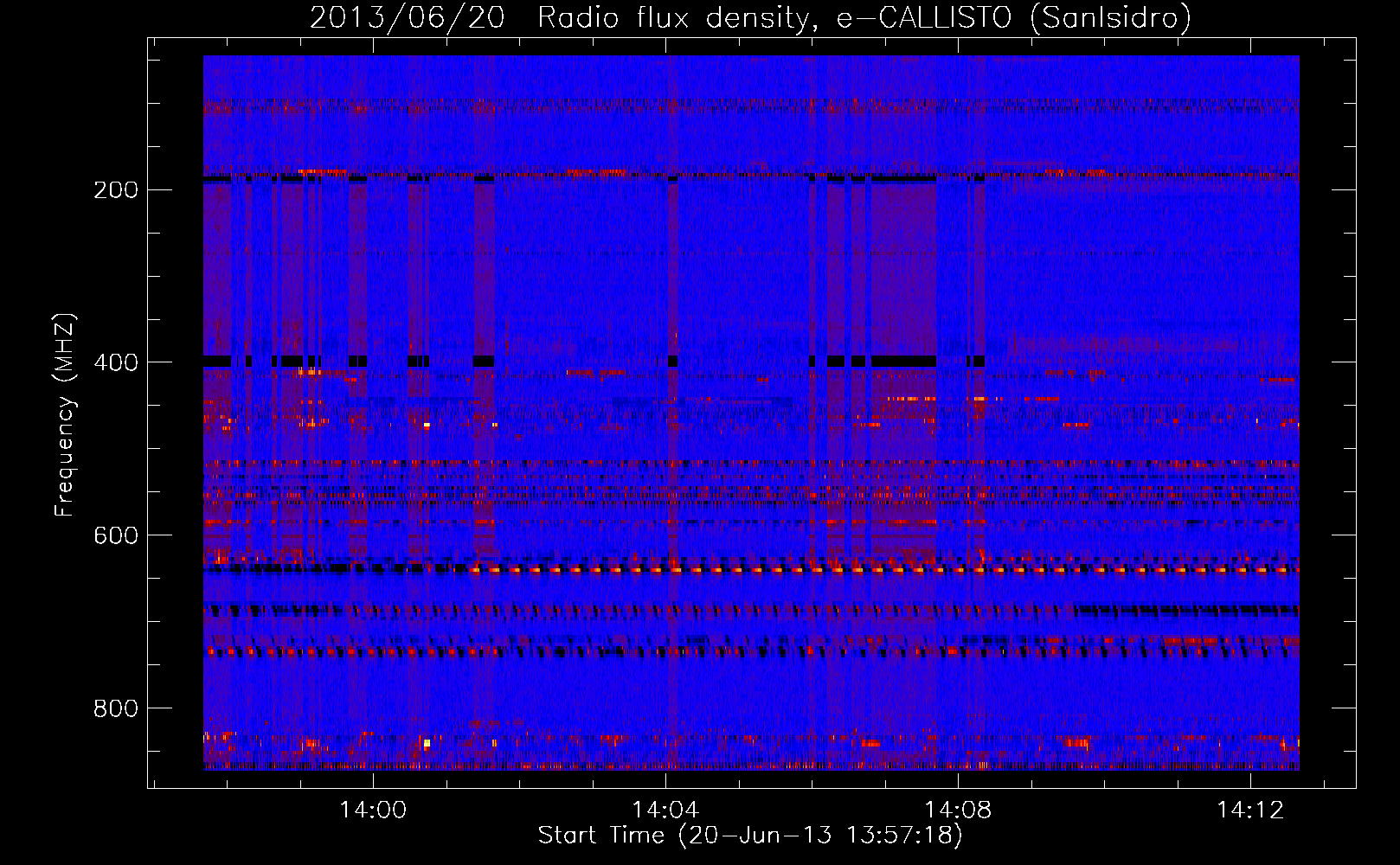Click the 14:08 time tick label
1400x865 pixels.
[x=958, y=811]
